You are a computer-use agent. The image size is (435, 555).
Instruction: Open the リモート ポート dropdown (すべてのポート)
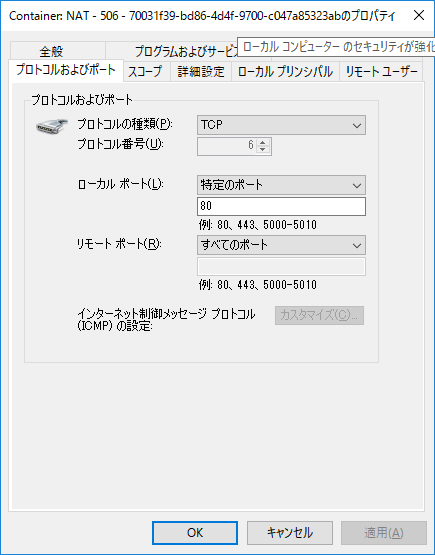281,245
